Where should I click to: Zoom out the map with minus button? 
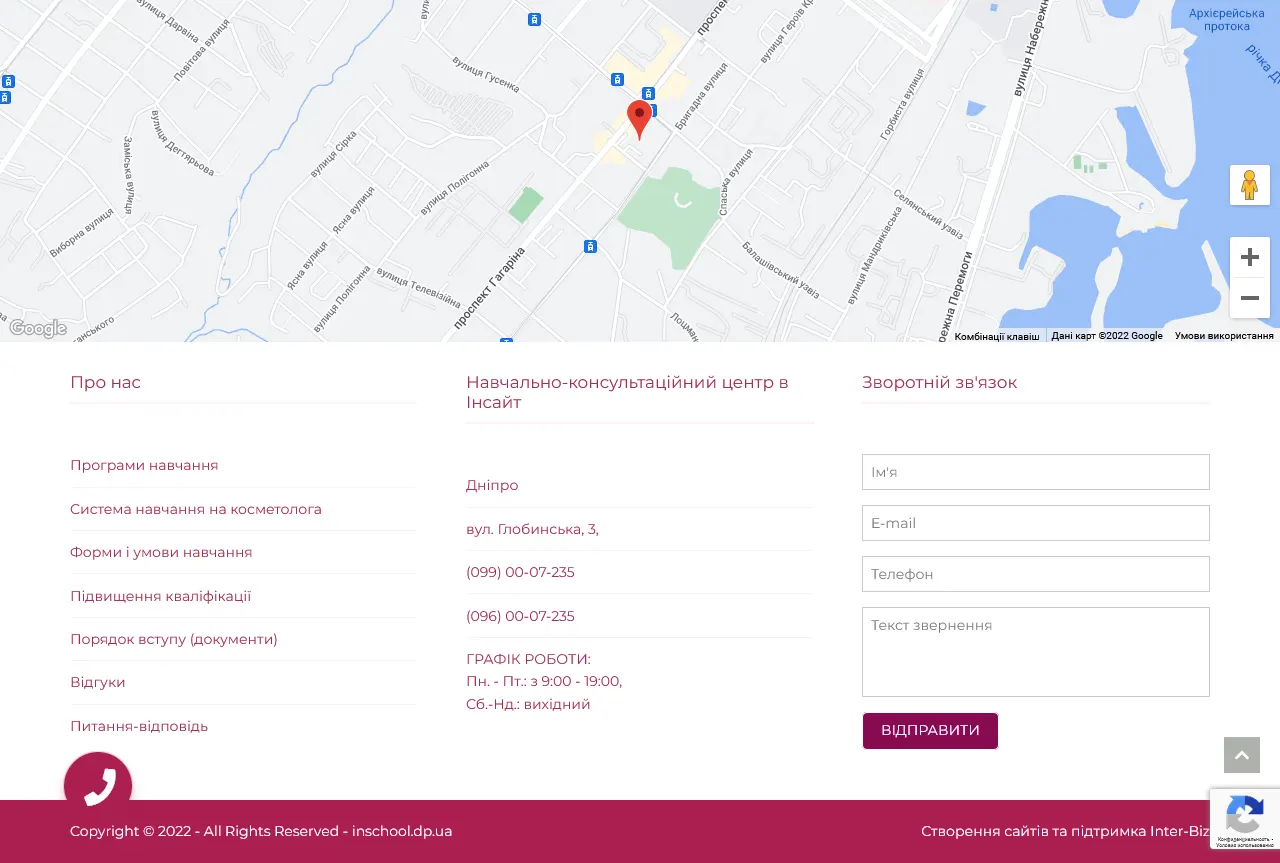point(1249,298)
